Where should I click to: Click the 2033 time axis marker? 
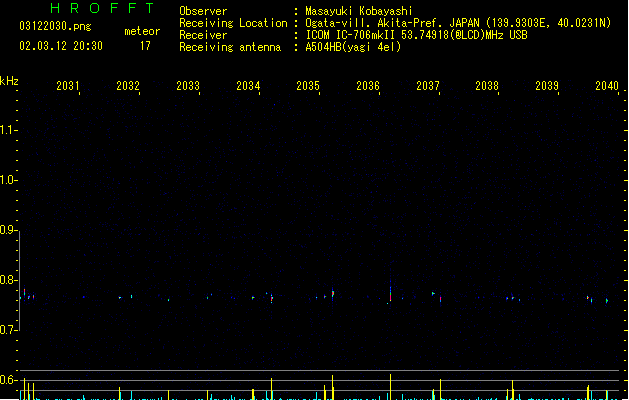[x=188, y=86]
